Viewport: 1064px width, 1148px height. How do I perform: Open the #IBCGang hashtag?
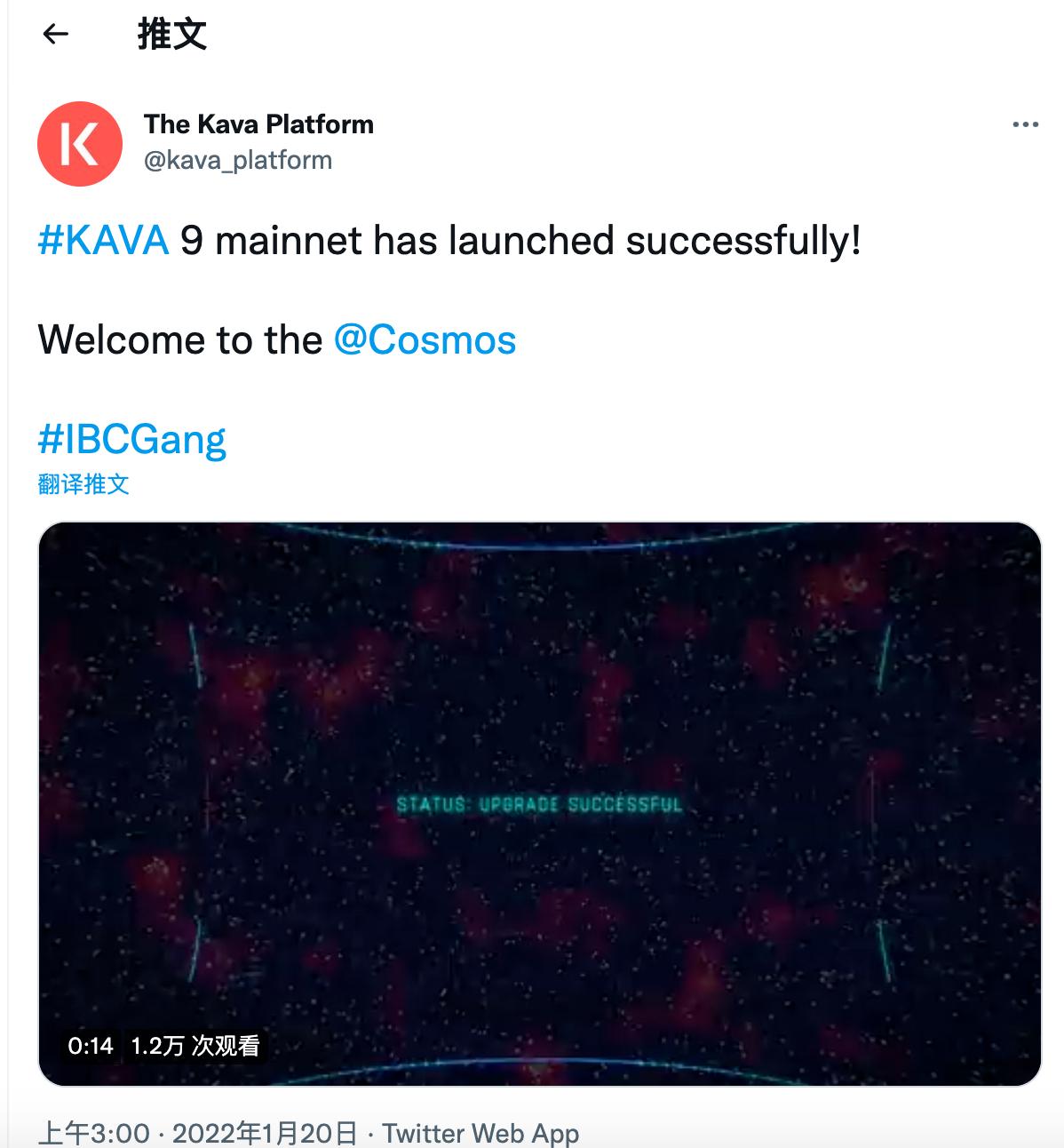point(132,440)
